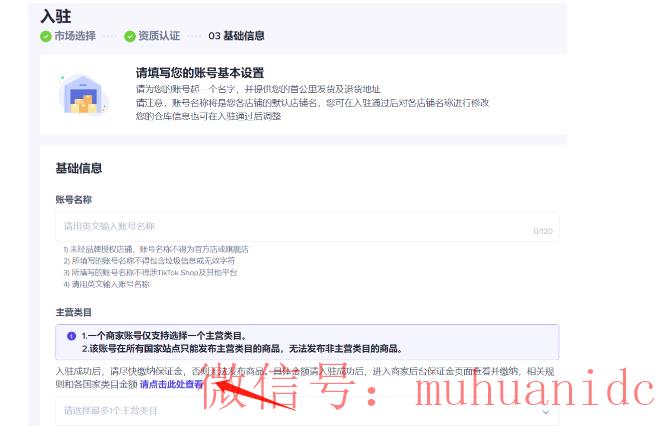Image resolution: width=670 pixels, height=426 pixels.
Task: Click the 资质认证 green checkmark icon
Action: tap(130, 36)
